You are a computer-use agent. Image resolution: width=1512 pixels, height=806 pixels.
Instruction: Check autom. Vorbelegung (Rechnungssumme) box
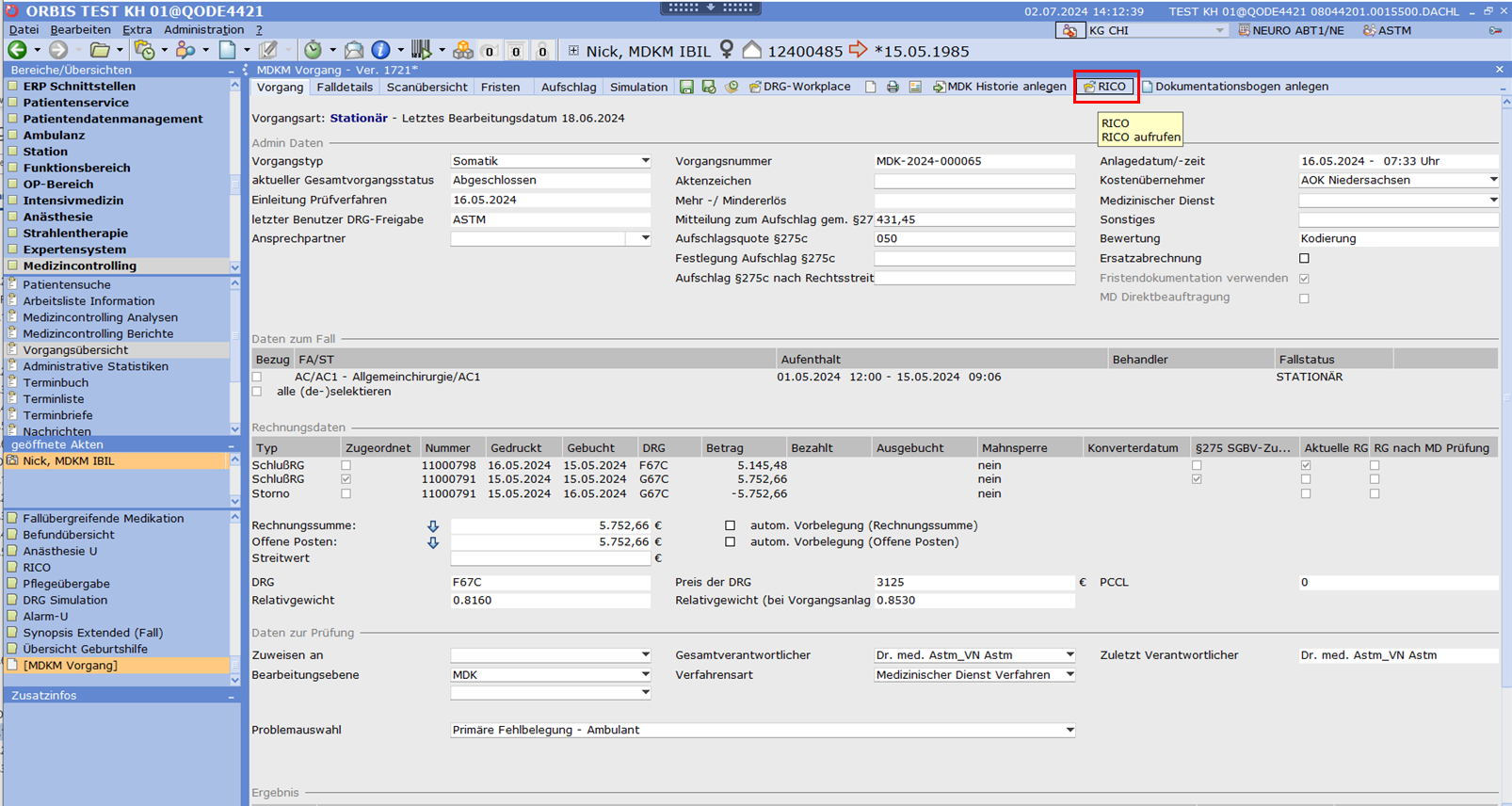(x=730, y=525)
